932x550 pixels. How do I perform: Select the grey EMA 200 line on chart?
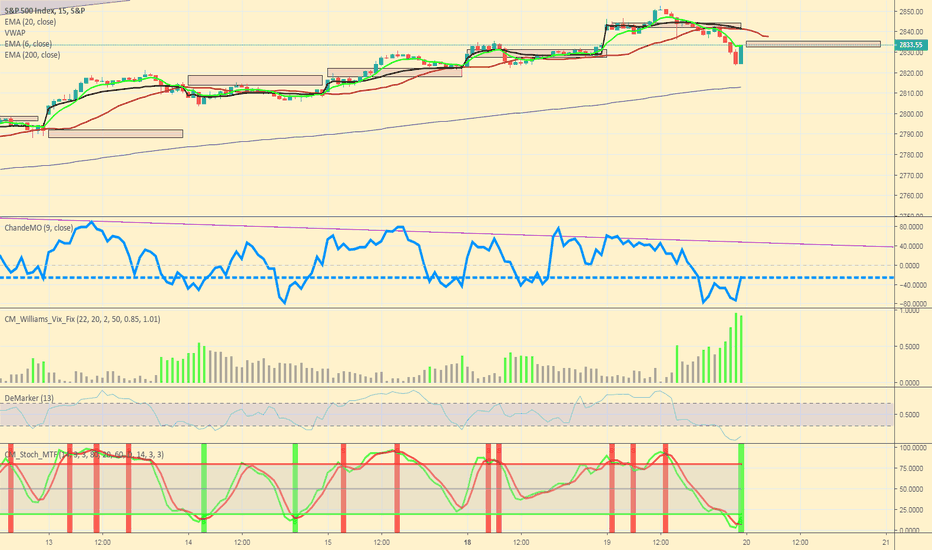(x=370, y=129)
